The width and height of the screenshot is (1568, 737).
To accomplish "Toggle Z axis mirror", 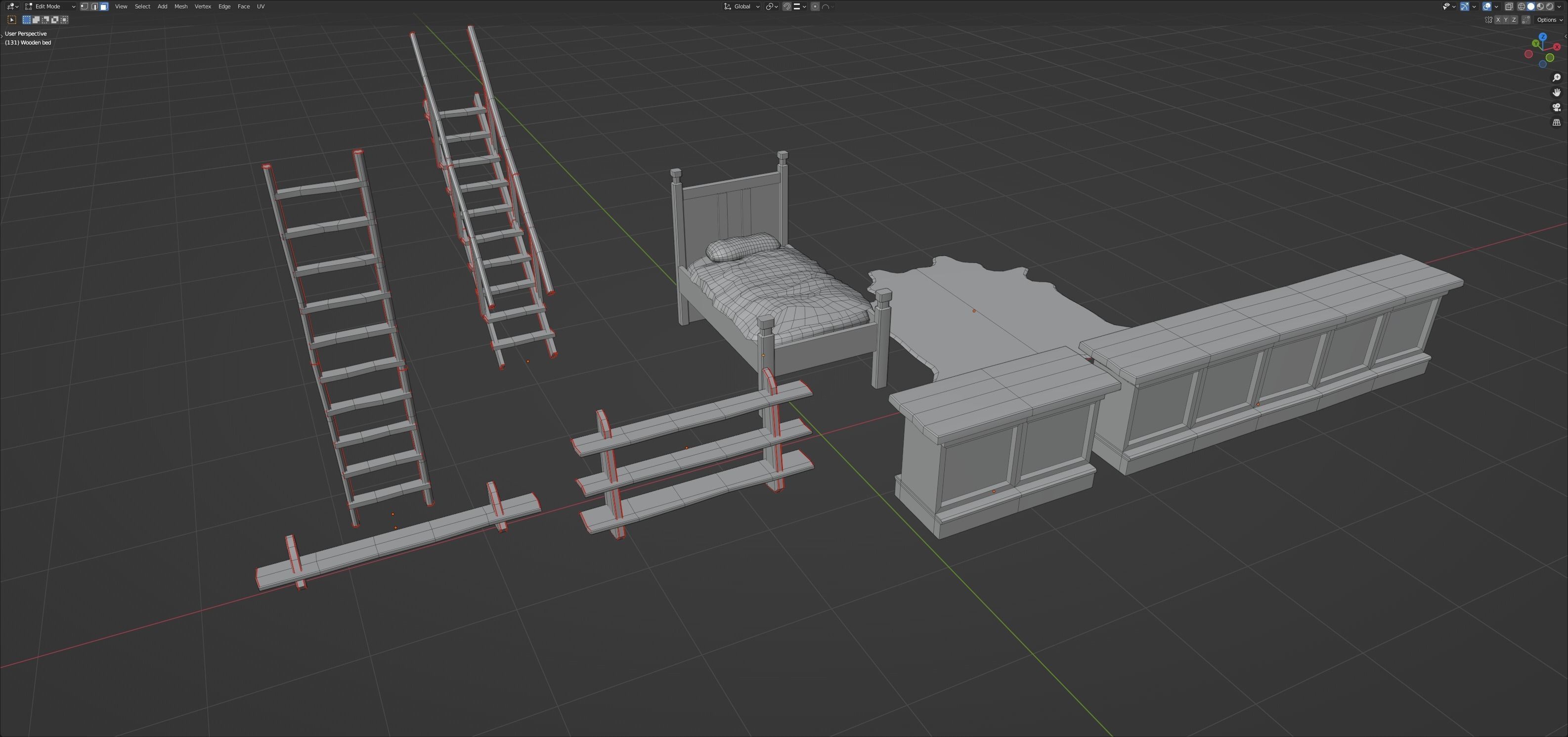I will [1514, 19].
